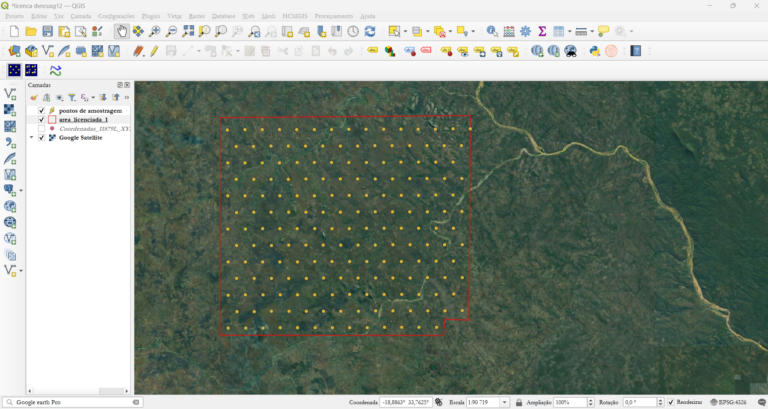Click the Add Vector Layer icon in left sidebar
768x409 pixels.
(x=10, y=94)
